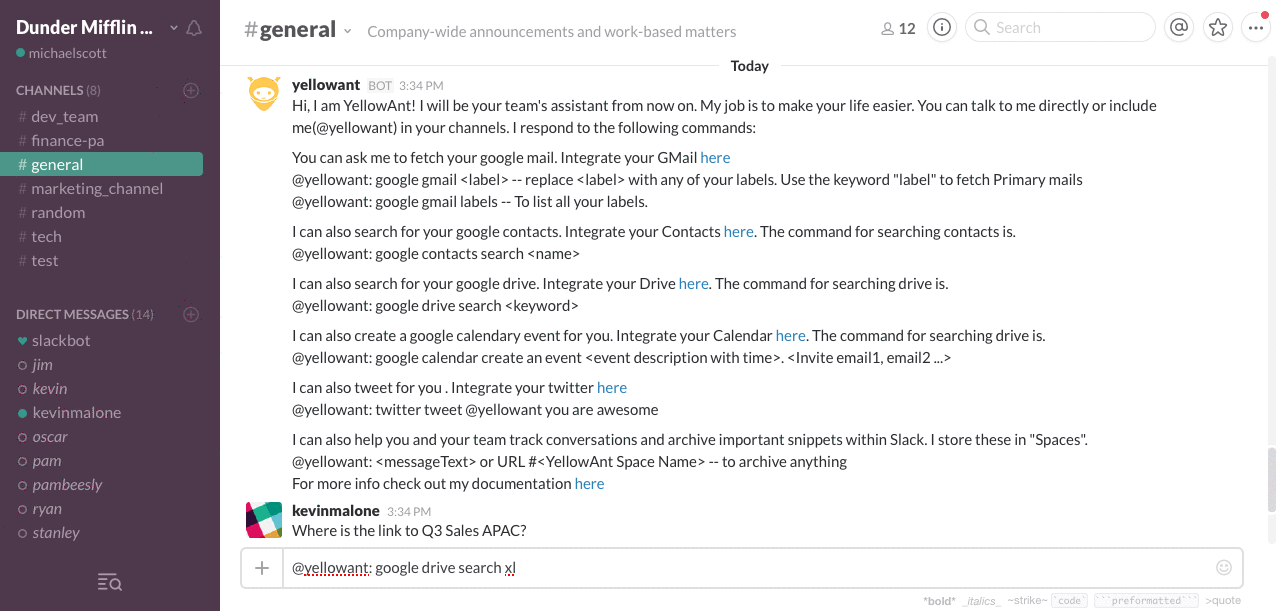The height and width of the screenshot is (611, 1280).
Task: Open the CHANNELS list header
Action: click(x=58, y=90)
